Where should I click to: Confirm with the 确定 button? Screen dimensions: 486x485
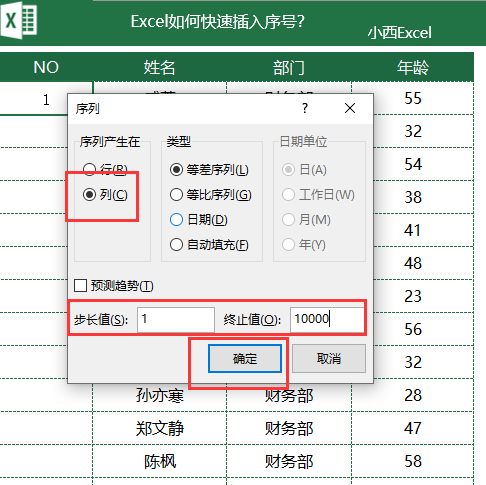click(x=245, y=359)
